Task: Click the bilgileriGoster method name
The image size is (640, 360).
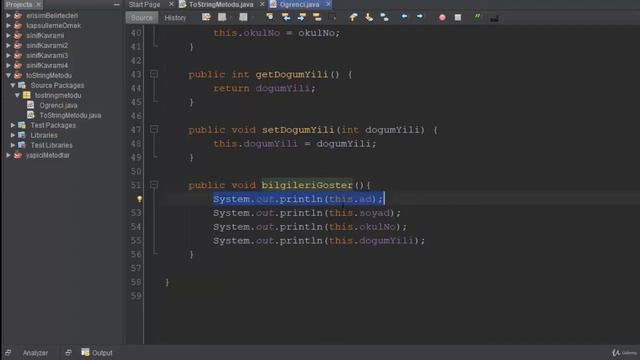Action: tap(307, 185)
